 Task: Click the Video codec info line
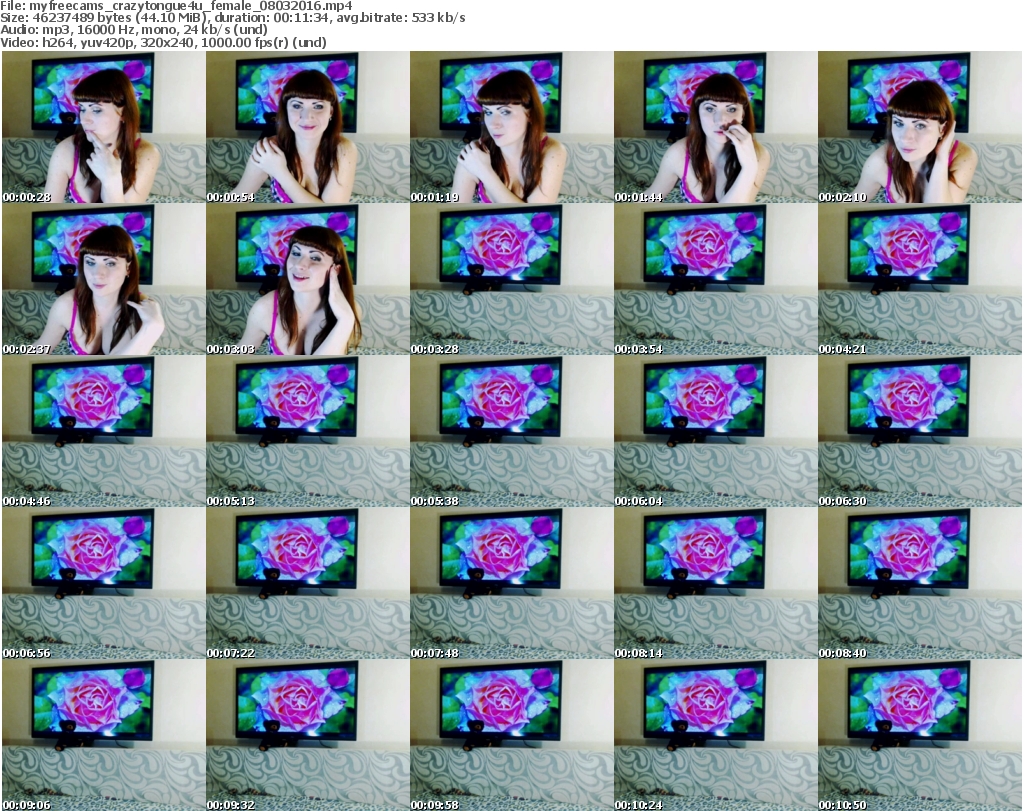tap(163, 43)
